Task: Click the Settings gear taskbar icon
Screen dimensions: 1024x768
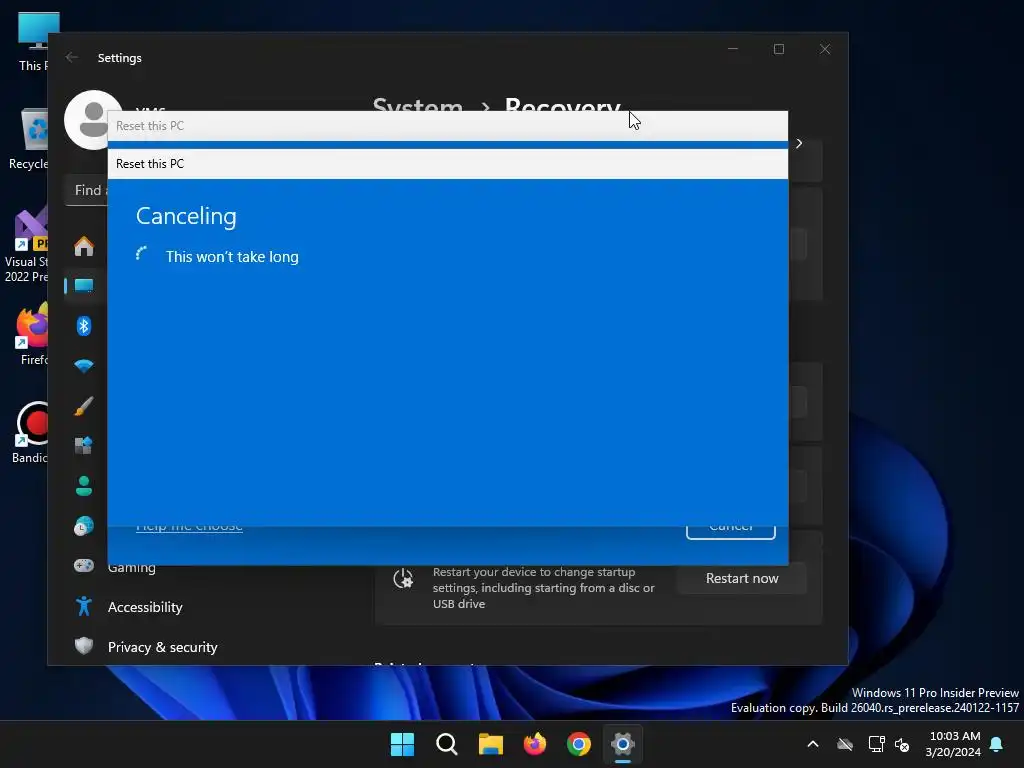Action: [x=623, y=744]
